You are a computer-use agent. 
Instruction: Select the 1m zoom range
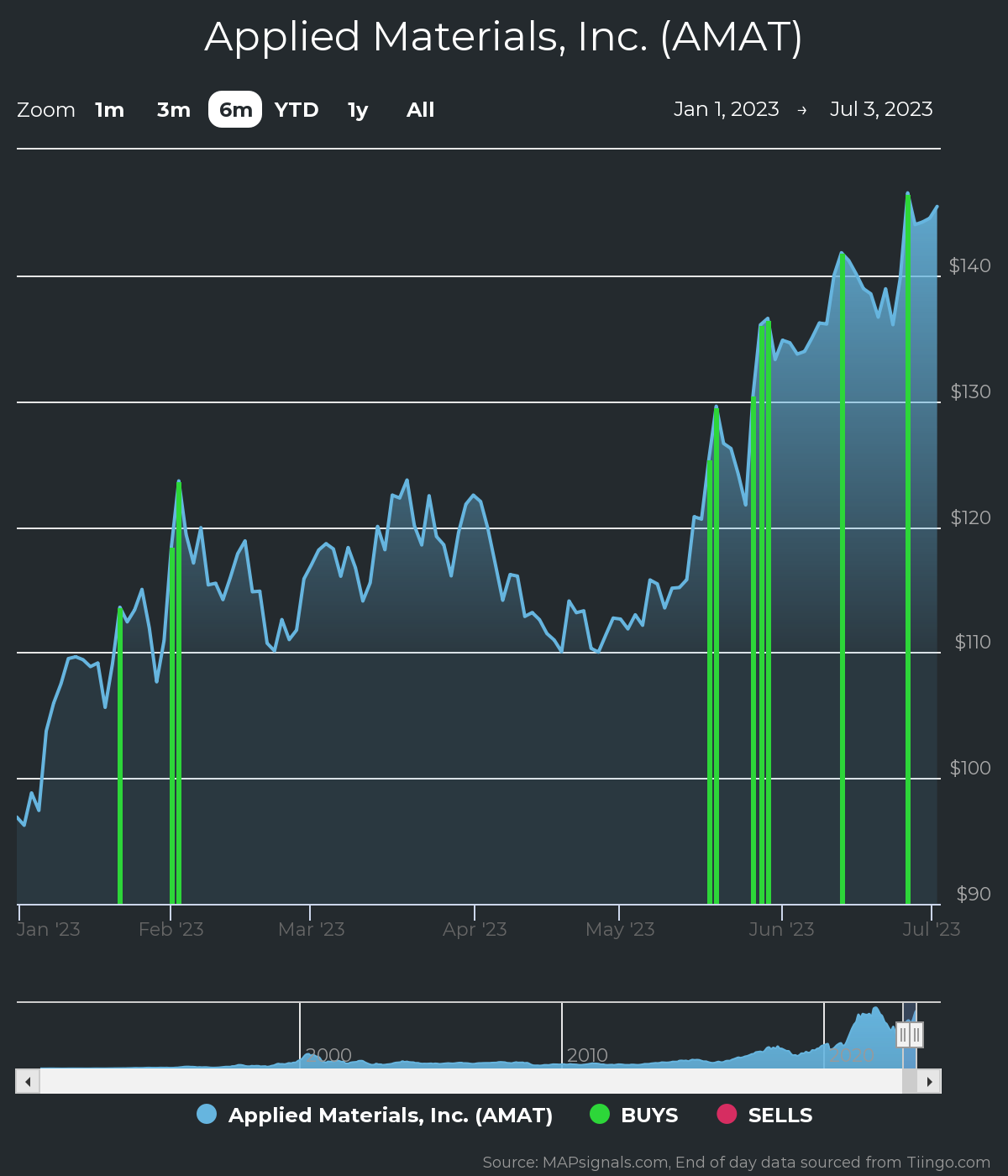click(109, 110)
